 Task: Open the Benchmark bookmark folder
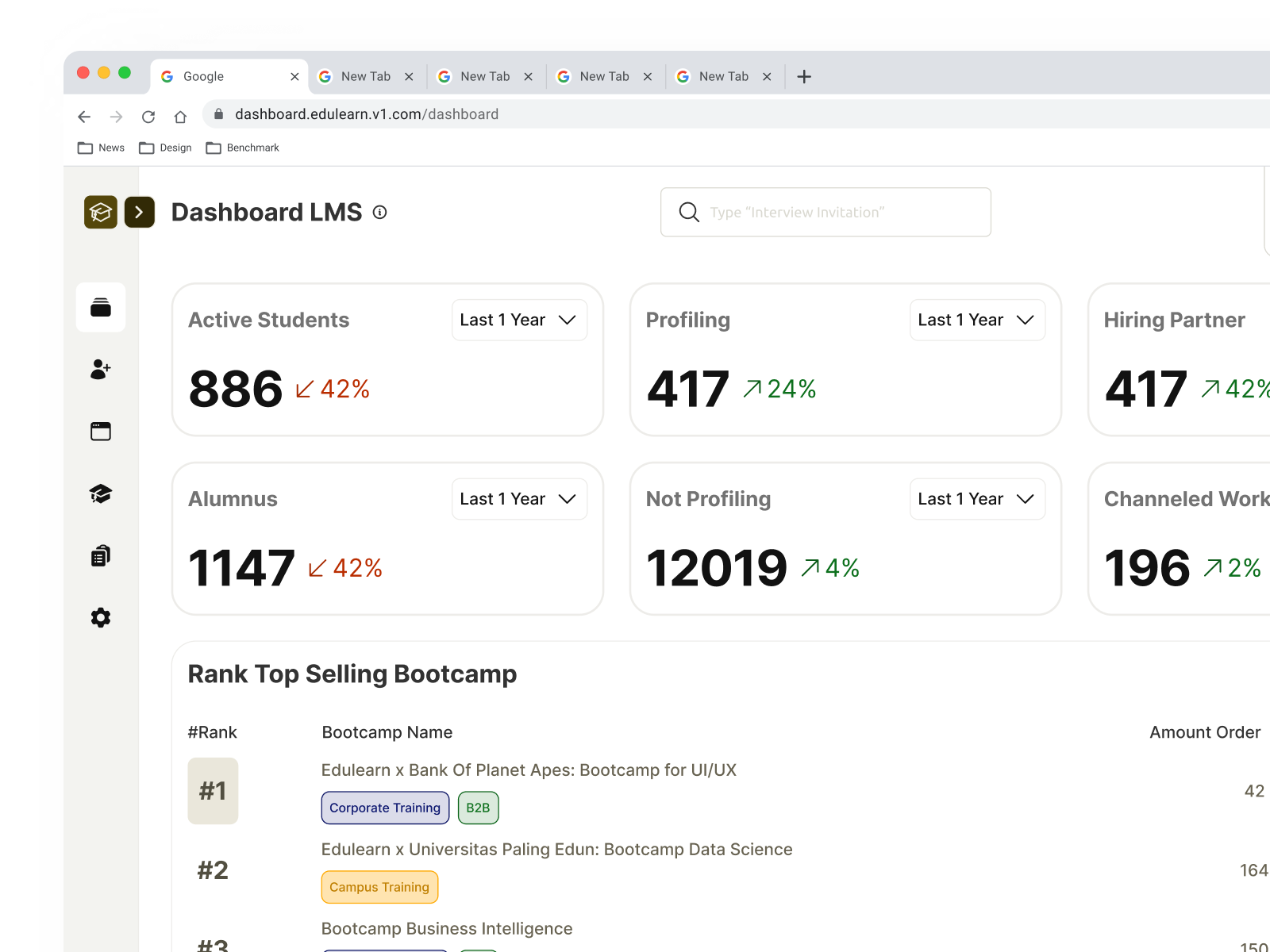point(243,148)
